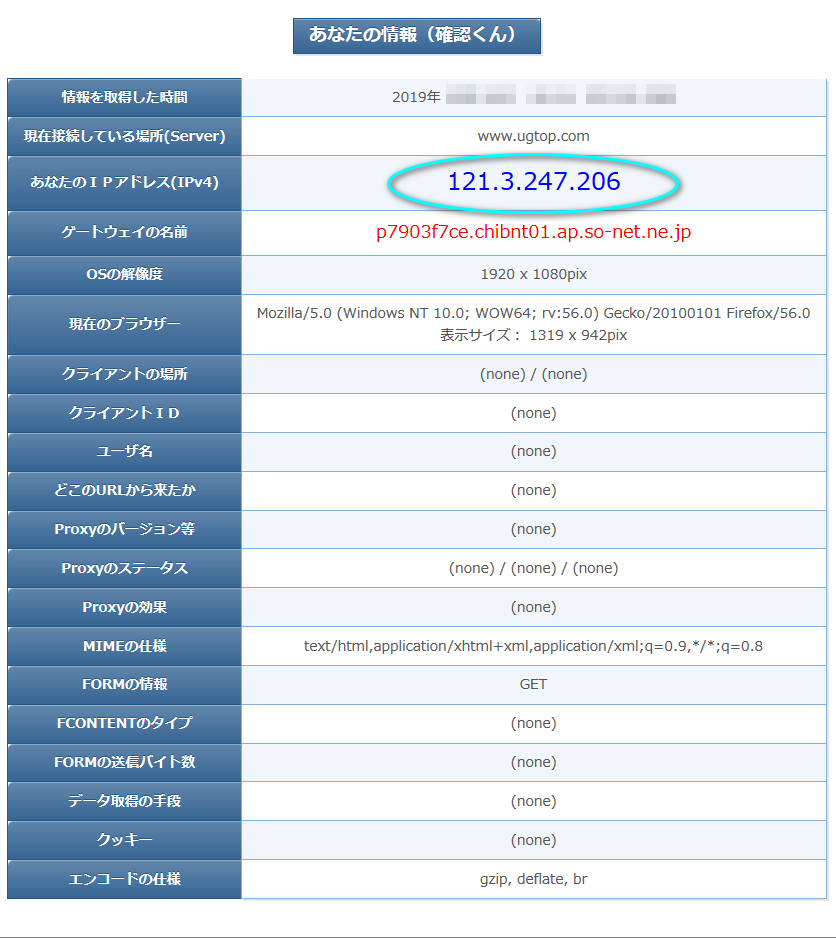The width and height of the screenshot is (836, 938).
Task: Select the www.ugtop.com server value
Action: 533,136
